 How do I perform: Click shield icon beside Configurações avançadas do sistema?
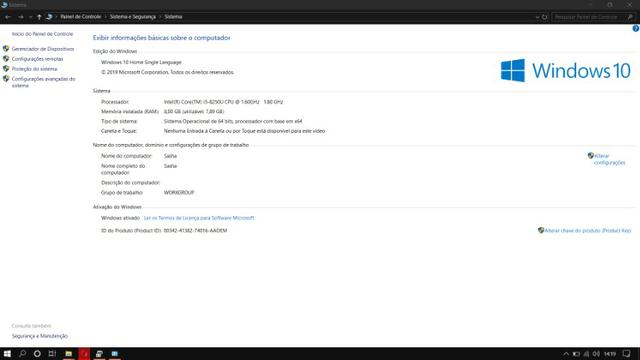[6, 79]
